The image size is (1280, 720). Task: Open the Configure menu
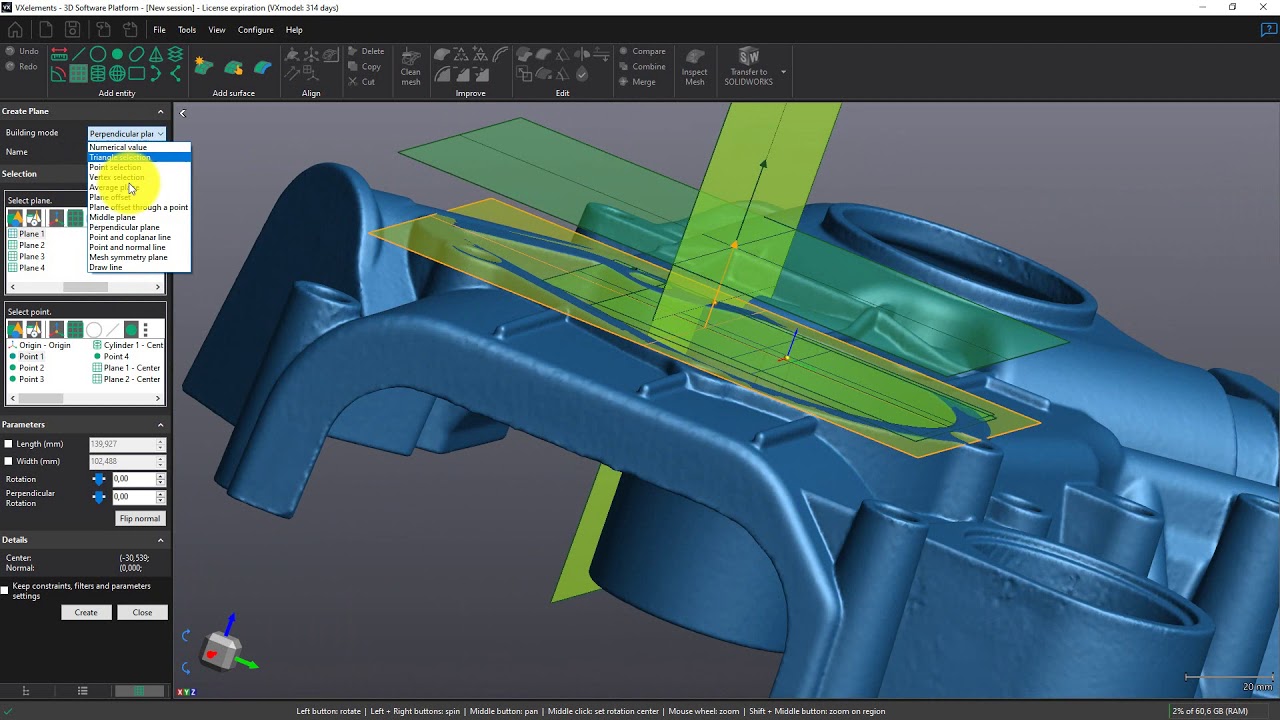click(x=255, y=30)
